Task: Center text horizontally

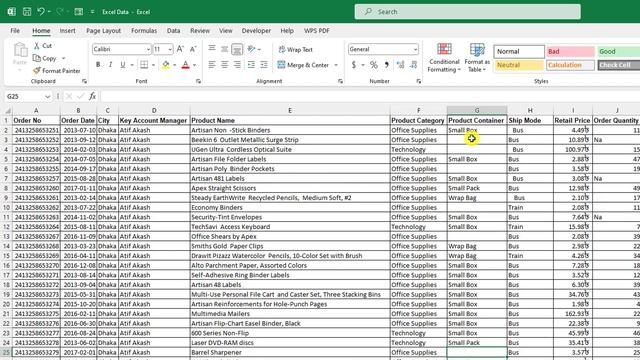Action: coord(224,65)
